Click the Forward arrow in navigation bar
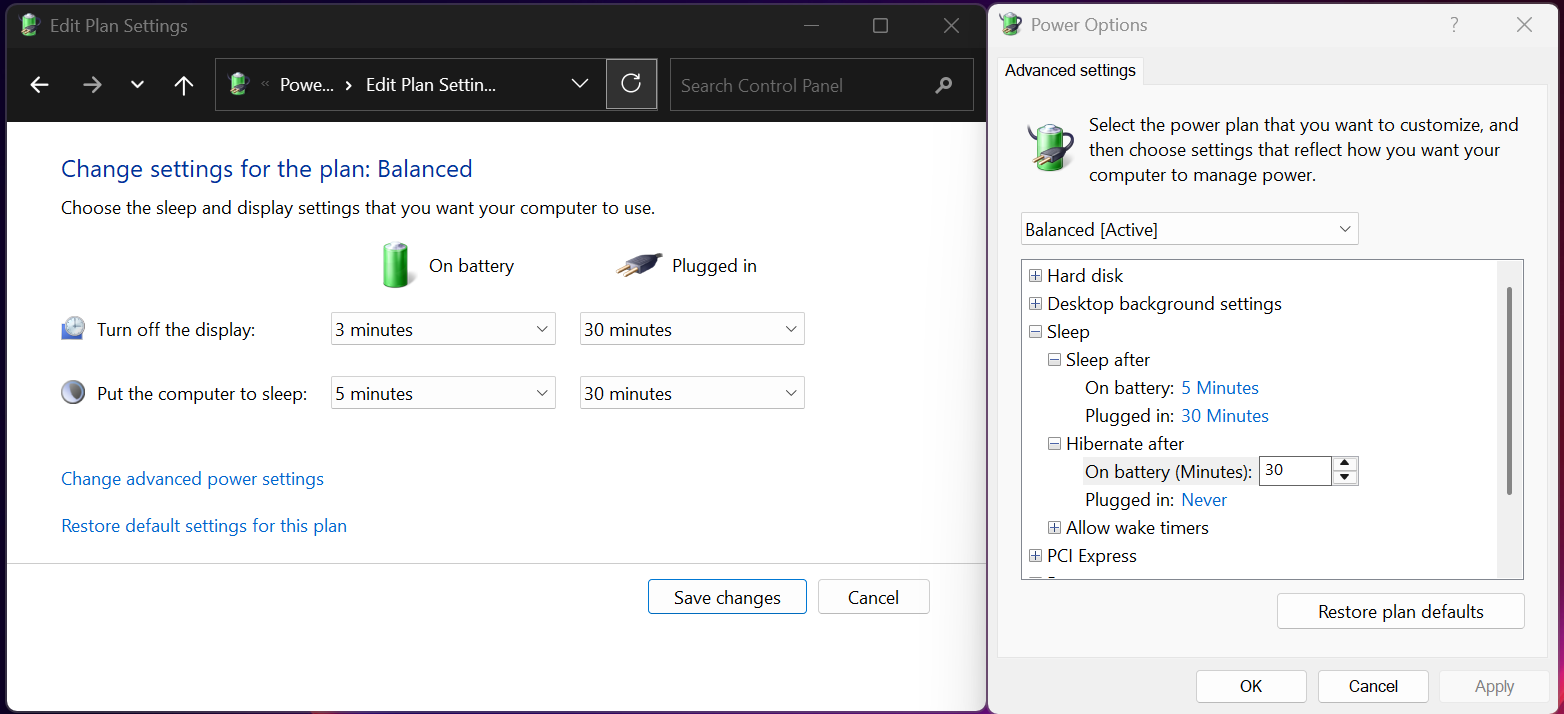This screenshot has height=714, width=1564. coord(92,85)
